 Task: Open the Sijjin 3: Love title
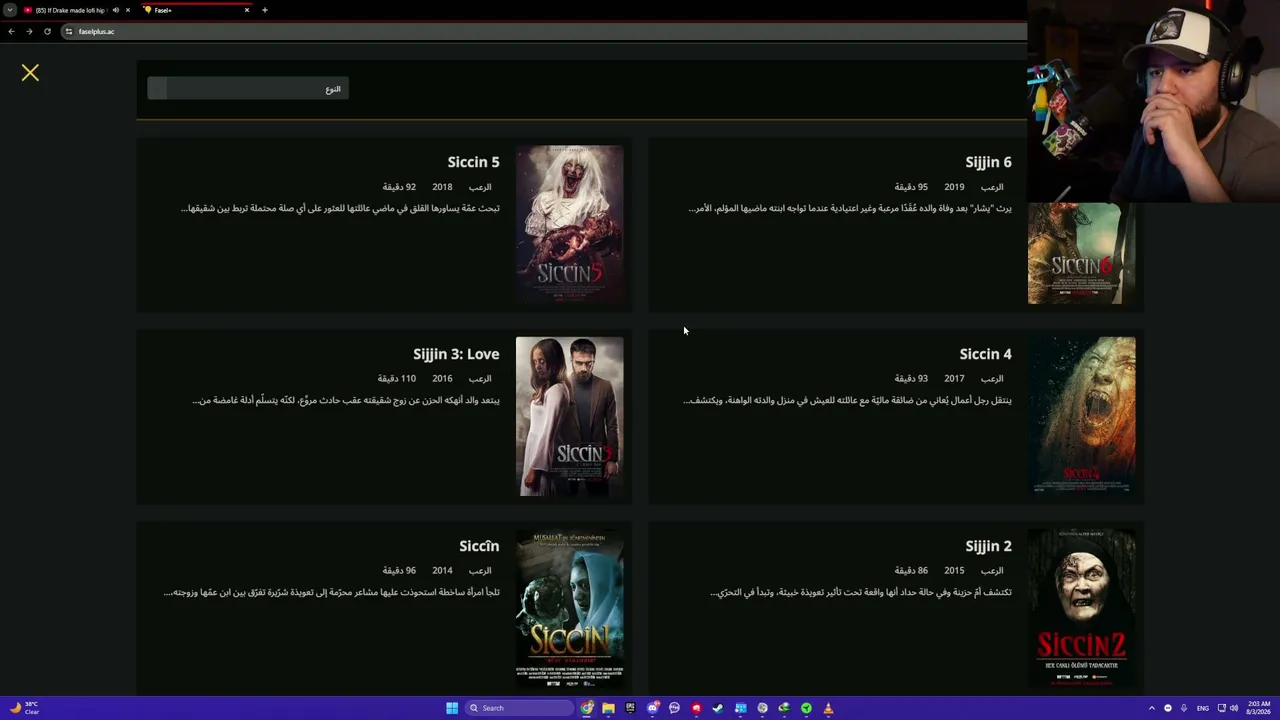(x=456, y=354)
